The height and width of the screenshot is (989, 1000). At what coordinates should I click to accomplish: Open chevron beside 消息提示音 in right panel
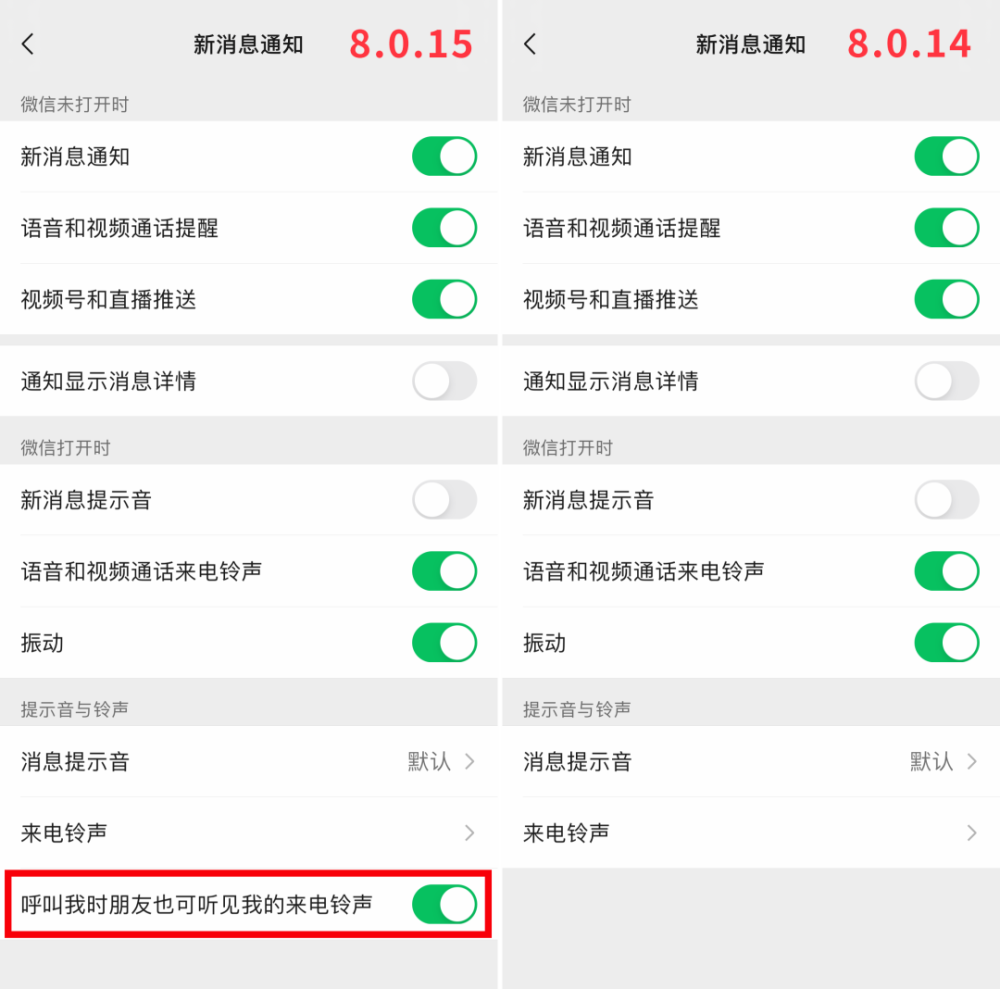coord(972,761)
